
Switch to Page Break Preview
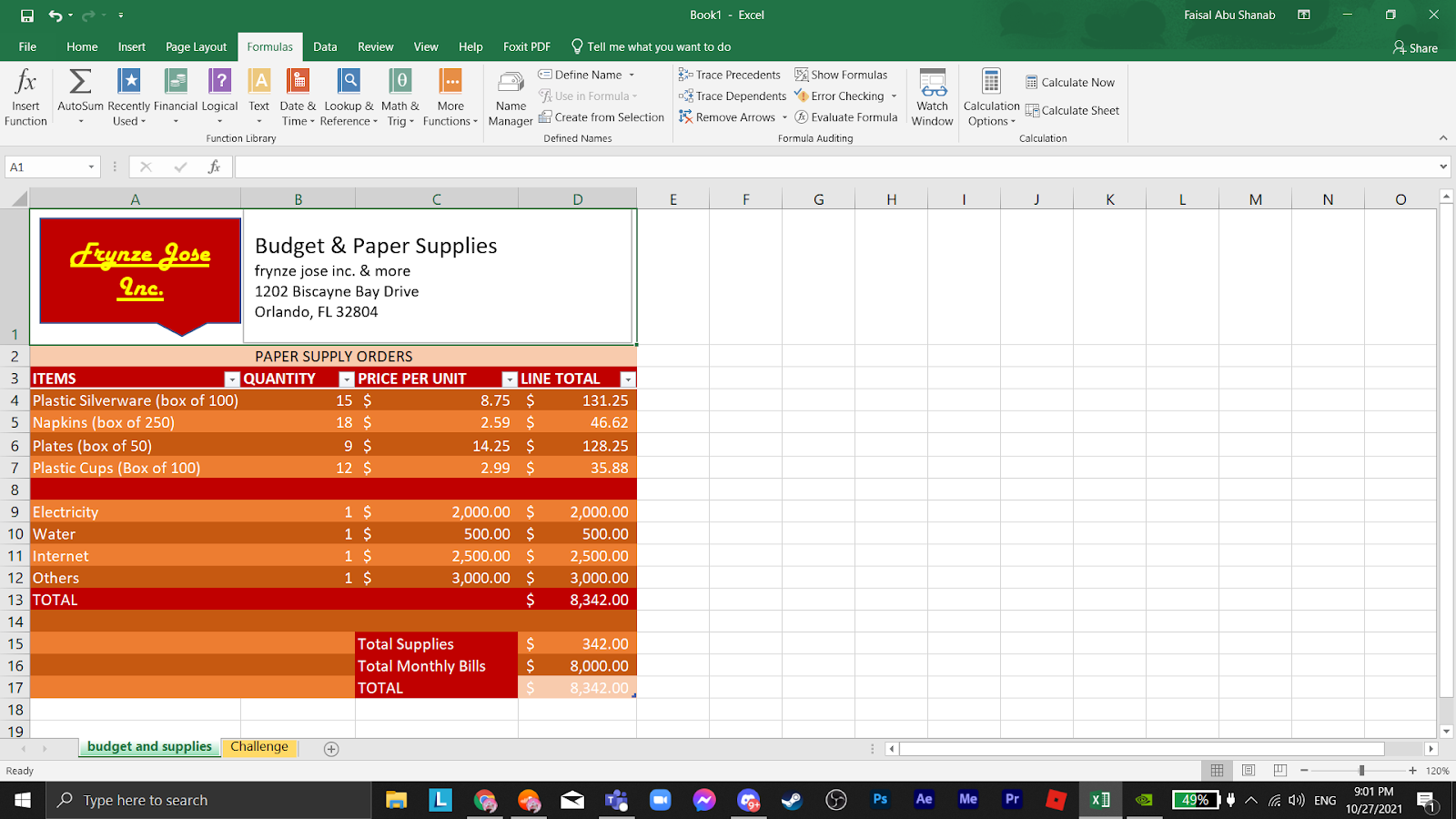pos(1279,770)
